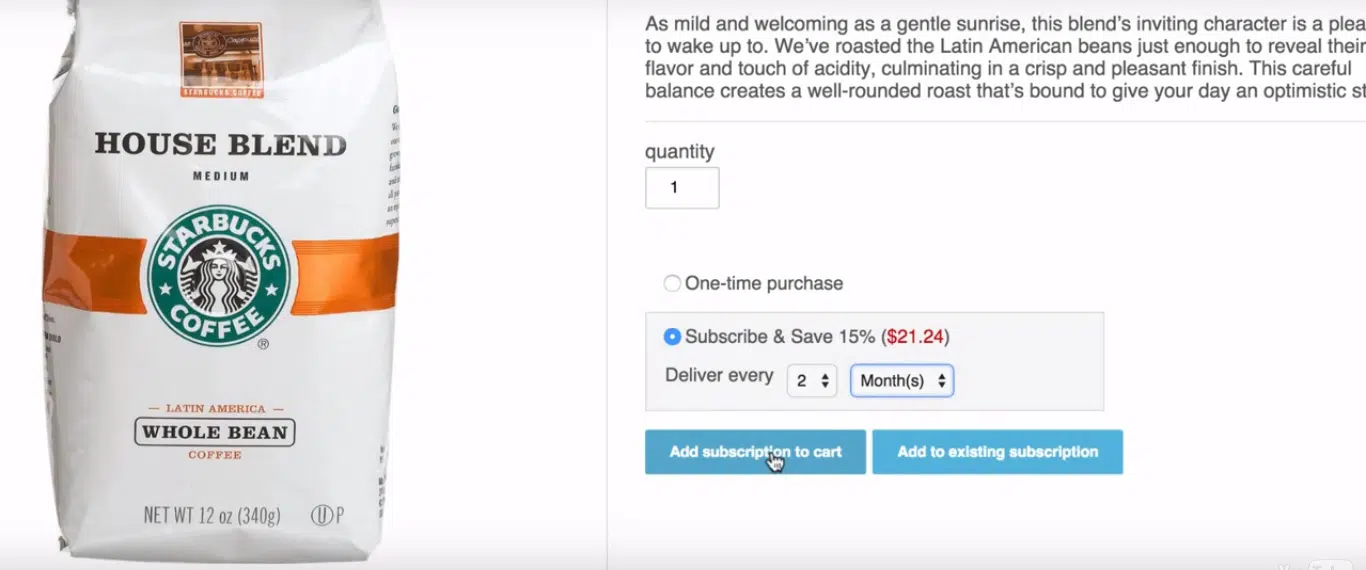Viewport: 1366px width, 570px height.
Task: Focus the quantity input field
Action: [x=682, y=188]
